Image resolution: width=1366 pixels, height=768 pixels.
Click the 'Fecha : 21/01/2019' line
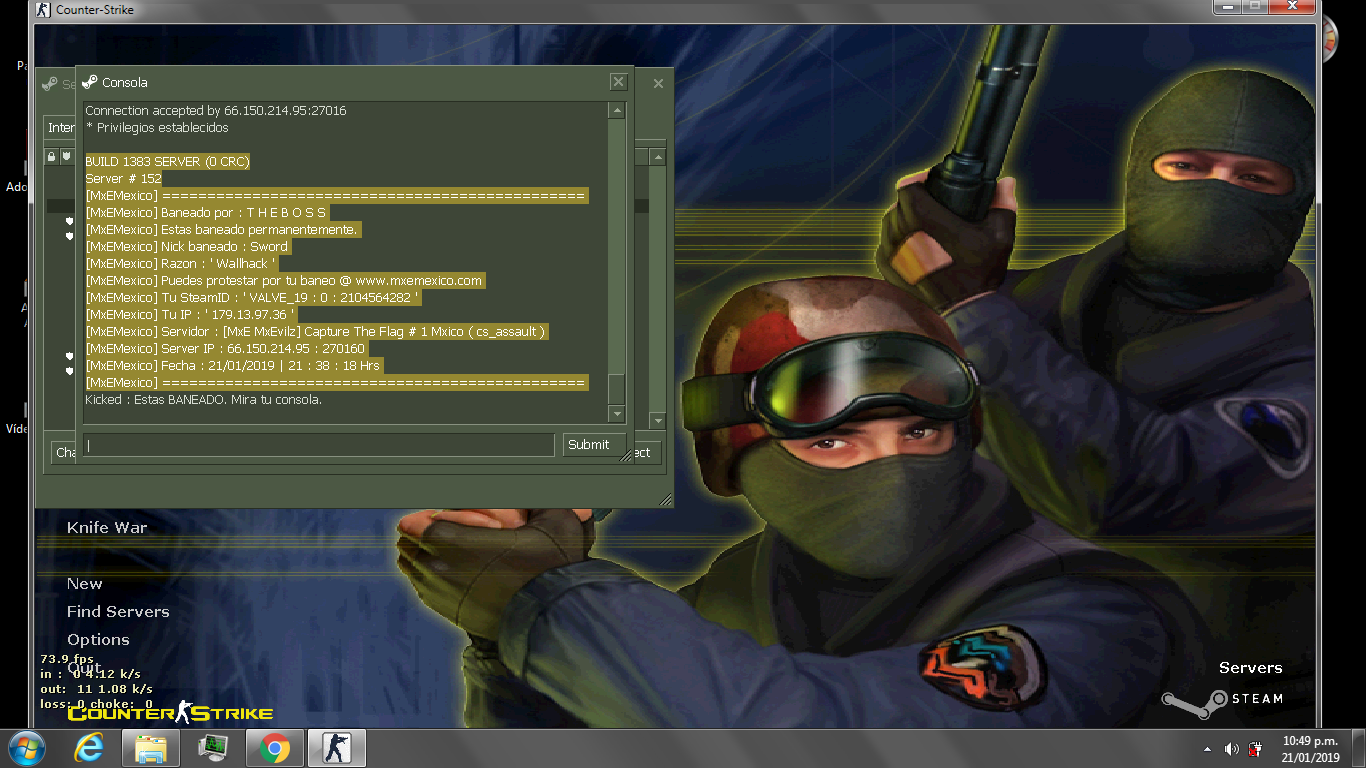(x=234, y=366)
